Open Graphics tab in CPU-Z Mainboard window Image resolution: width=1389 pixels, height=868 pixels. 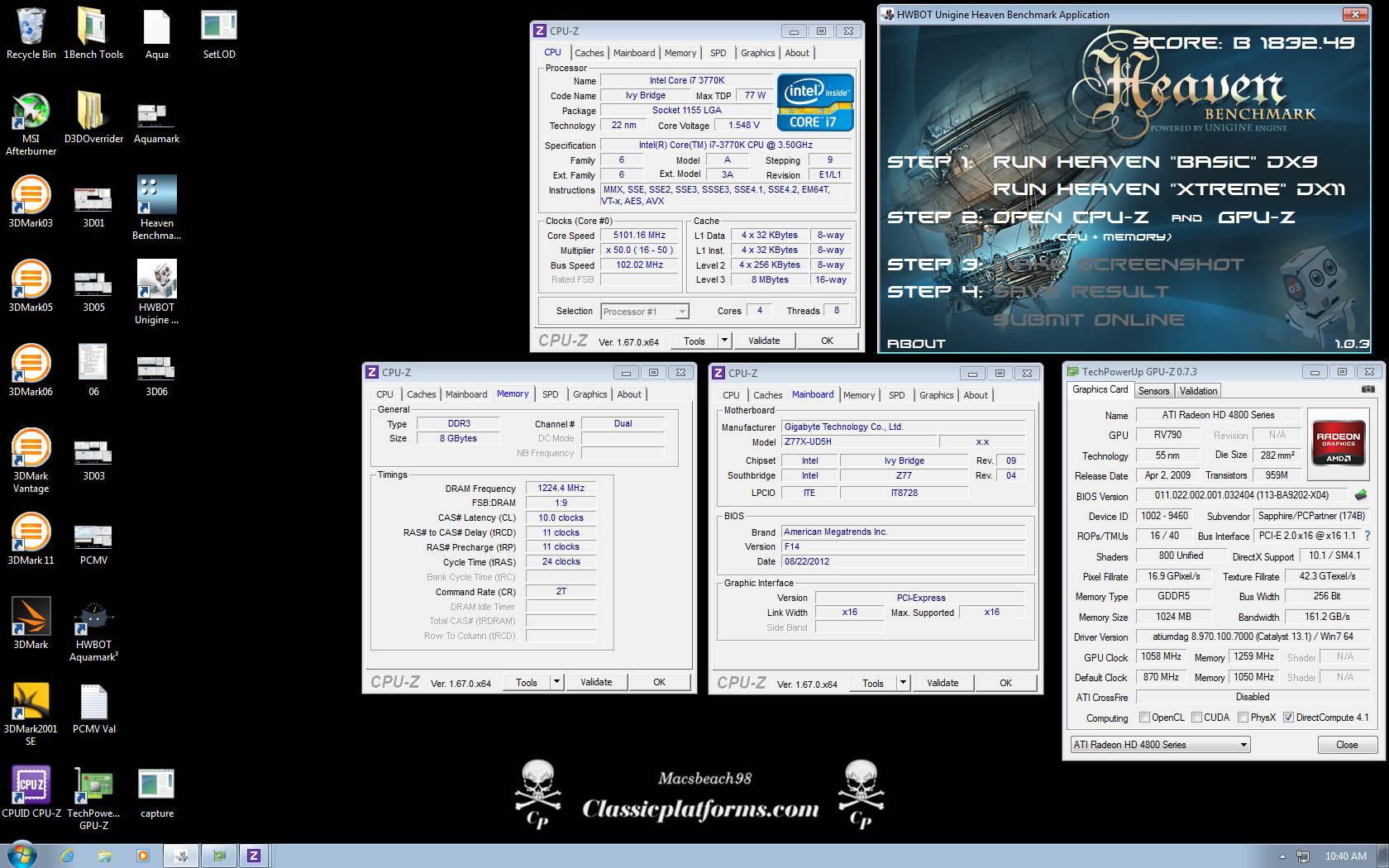tap(937, 395)
